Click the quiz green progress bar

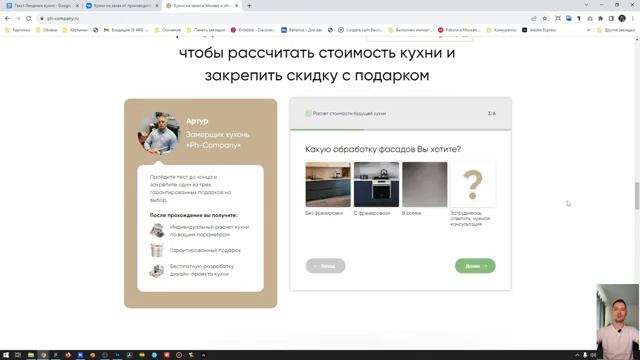click(x=327, y=129)
